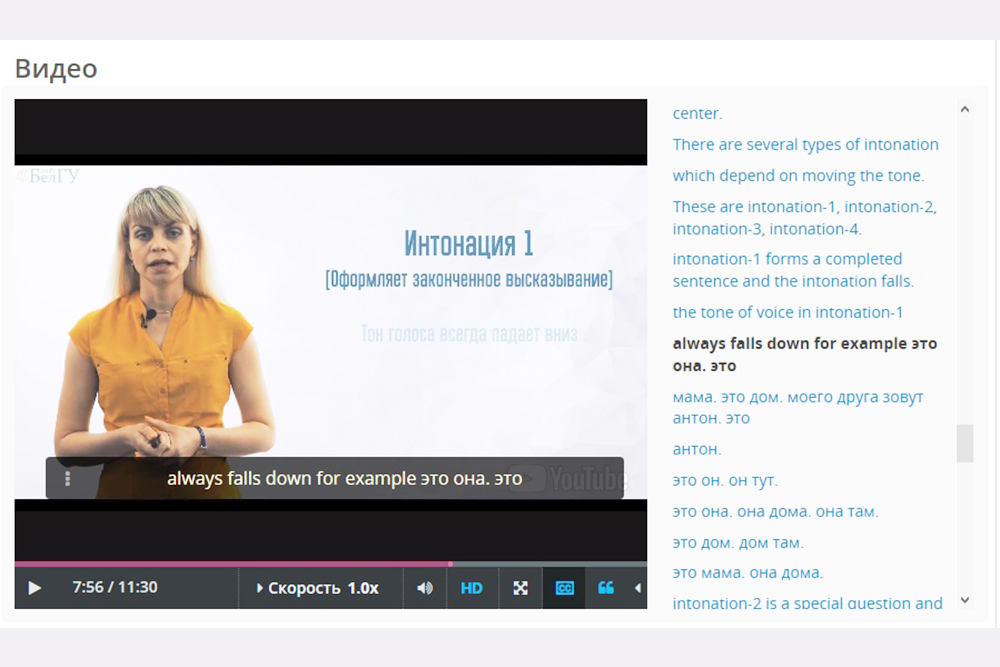The height and width of the screenshot is (667, 1000).
Task: Open the Скорость 1.0x speed menu
Action: tap(318, 588)
